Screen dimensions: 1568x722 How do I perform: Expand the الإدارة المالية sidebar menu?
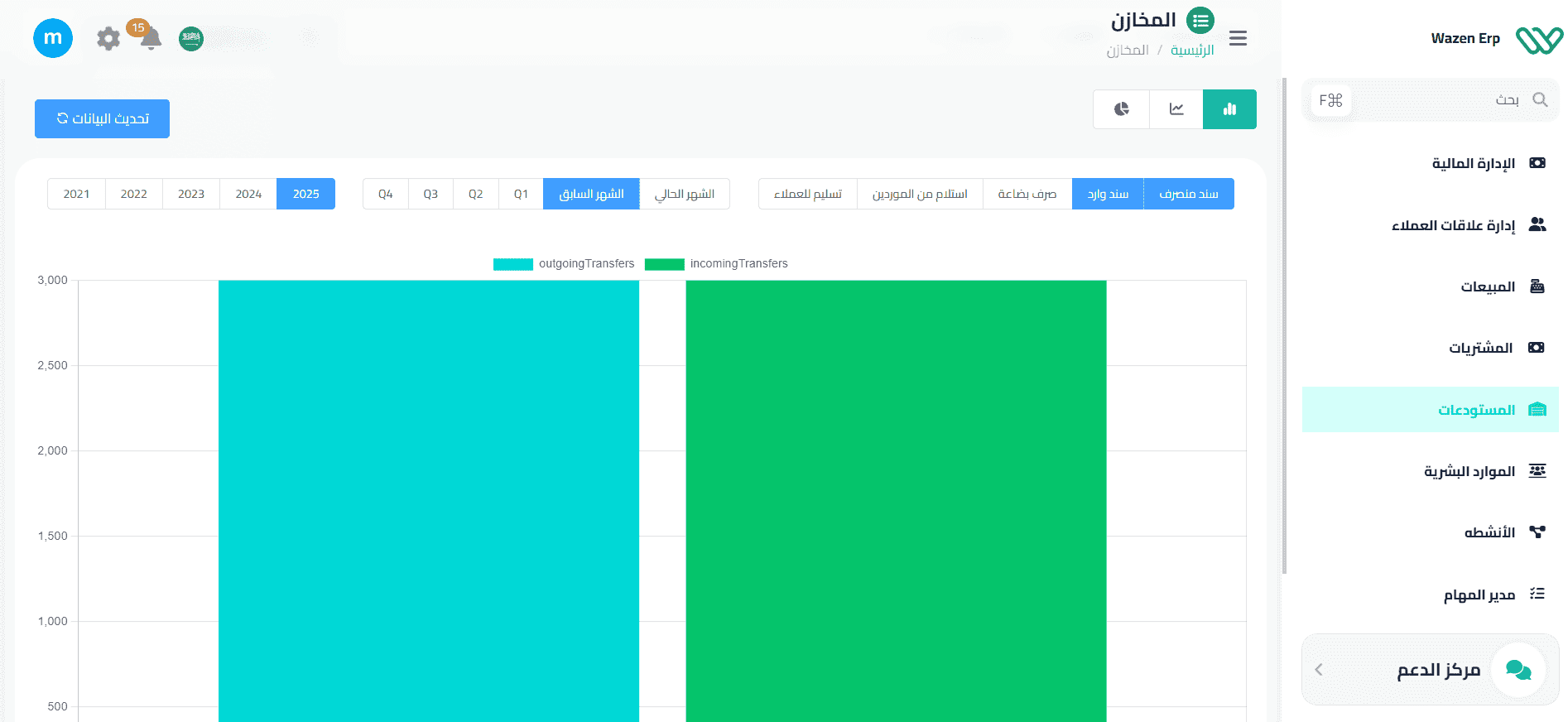point(1473,163)
